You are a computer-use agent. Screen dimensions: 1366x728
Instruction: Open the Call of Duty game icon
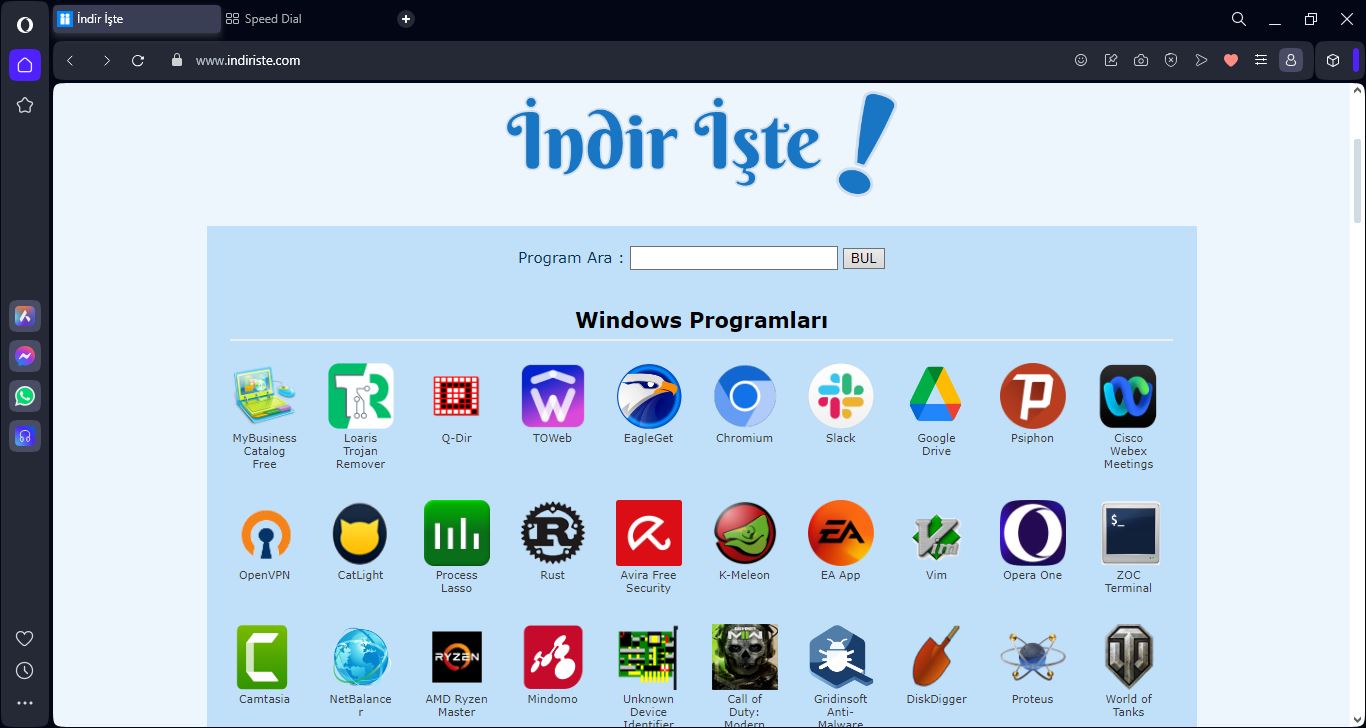(744, 657)
